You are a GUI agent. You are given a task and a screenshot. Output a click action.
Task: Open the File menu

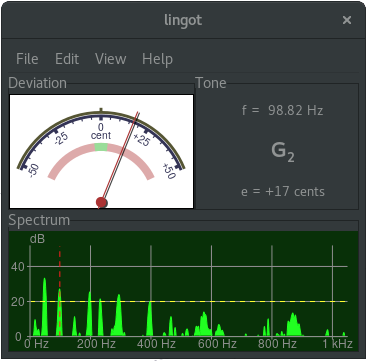pos(27,59)
